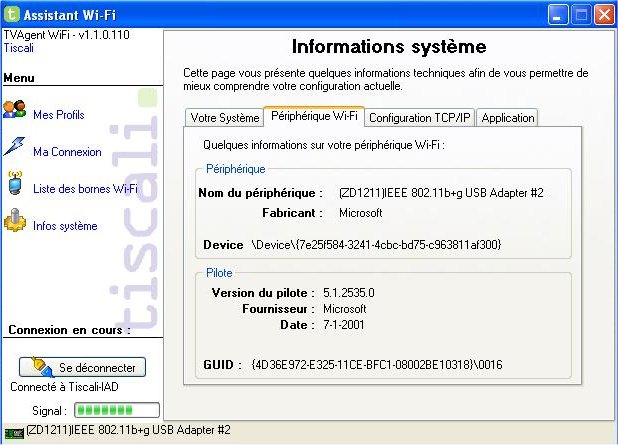The image size is (618, 445).
Task: Click the green Signal strength bar
Action: tap(117, 410)
